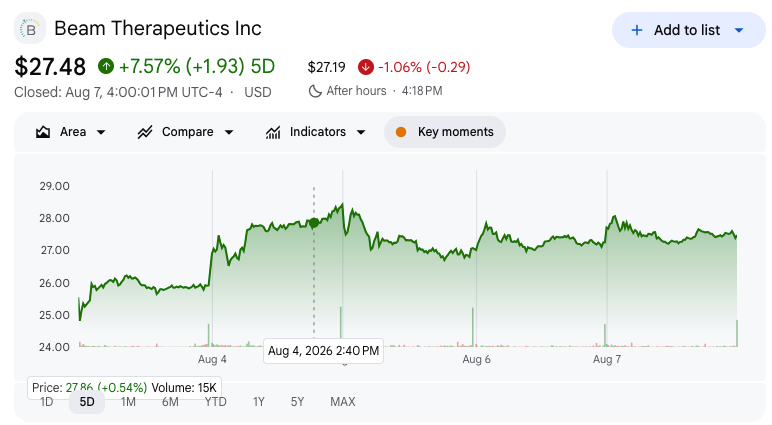Viewport: 772px width, 425px height.
Task: Click the Add to list button
Action: (688, 30)
